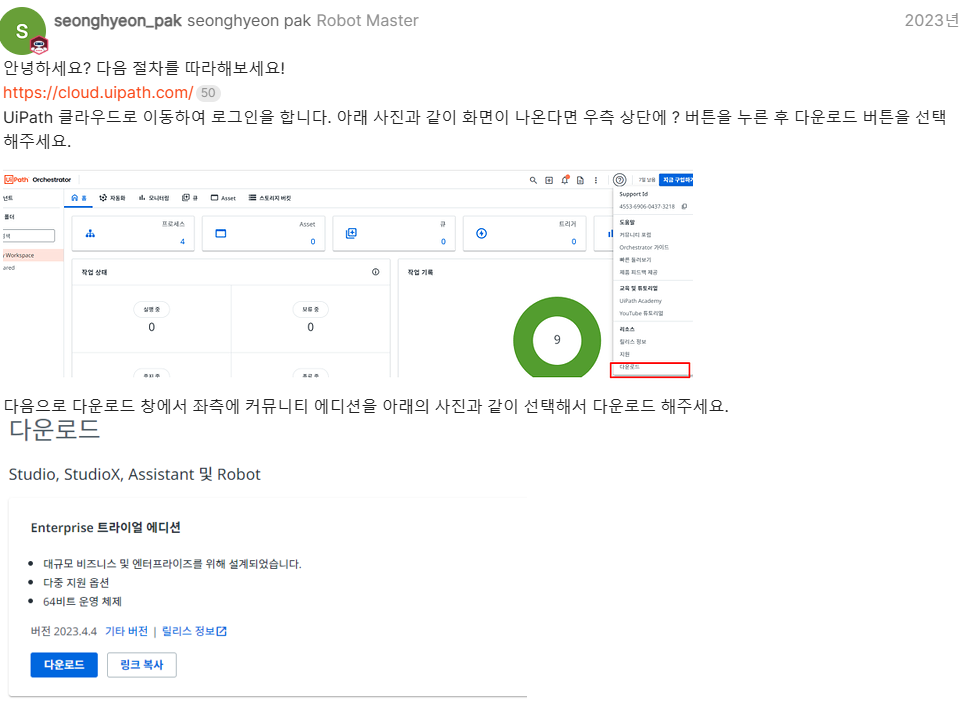The height and width of the screenshot is (702, 962).
Task: Click the plus-box add icon in Orchestrator header
Action: coord(549,180)
